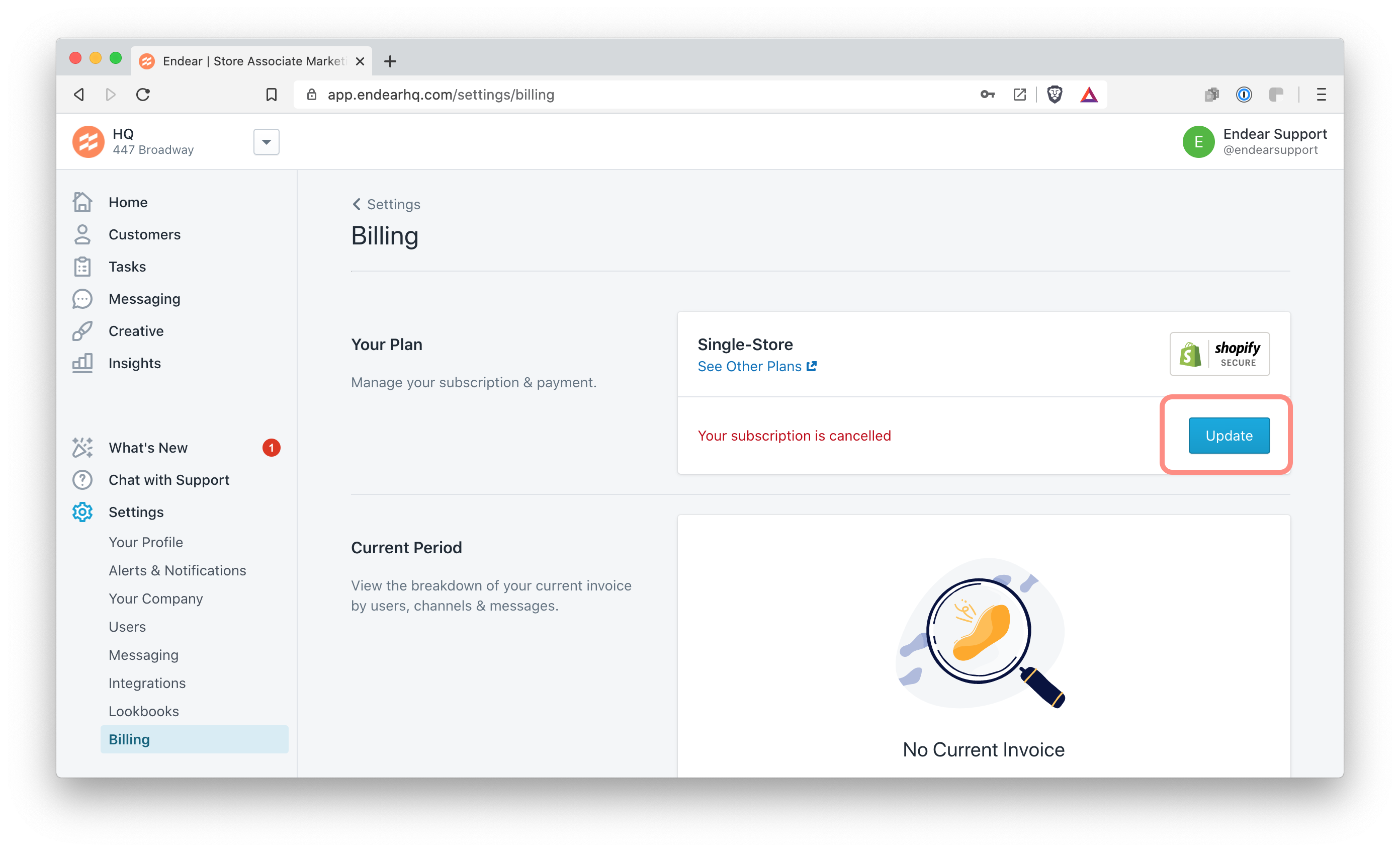Screen dimensions: 1400x852
Task: Open the Home sidebar icon
Action: click(x=82, y=202)
